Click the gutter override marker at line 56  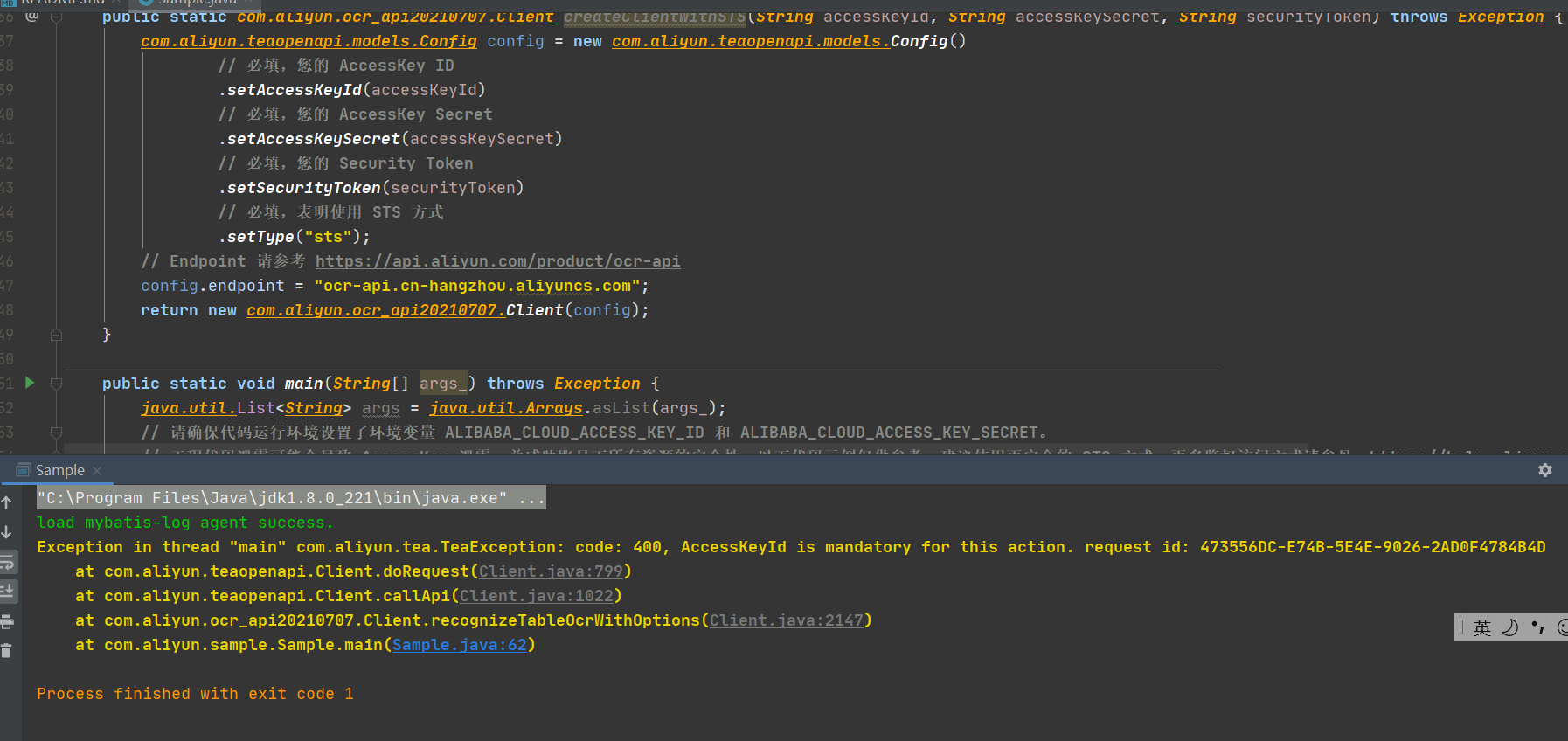point(32,17)
